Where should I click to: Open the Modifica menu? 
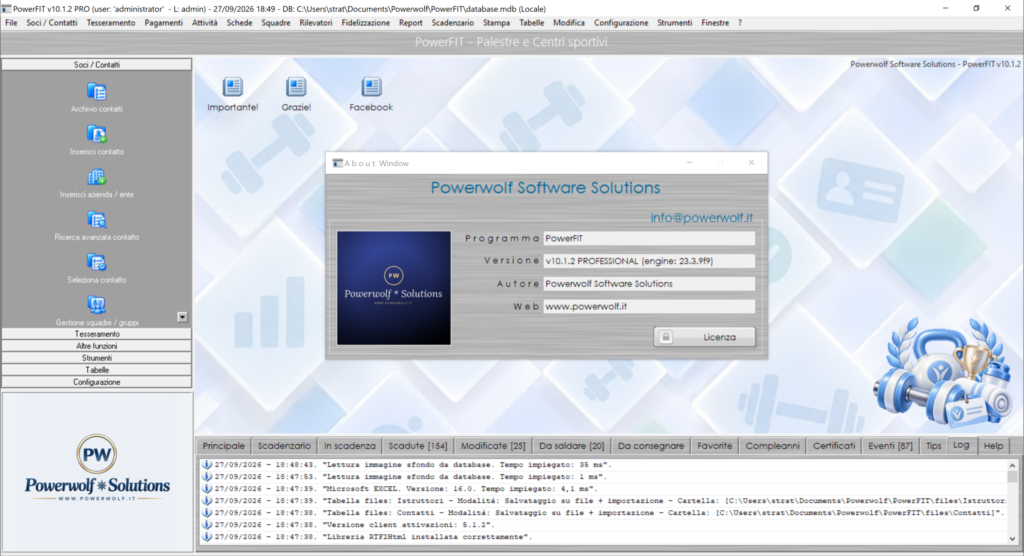(569, 23)
